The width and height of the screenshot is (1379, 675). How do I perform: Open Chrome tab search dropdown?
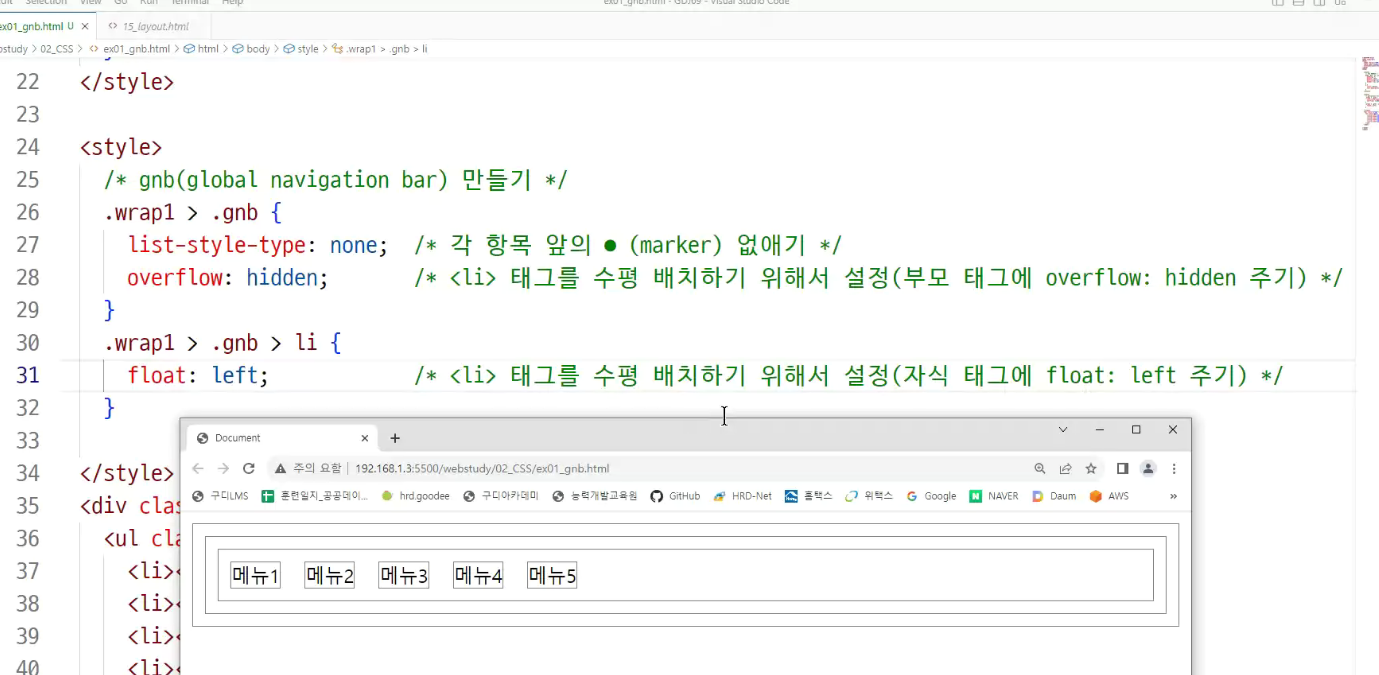pos(1063,429)
